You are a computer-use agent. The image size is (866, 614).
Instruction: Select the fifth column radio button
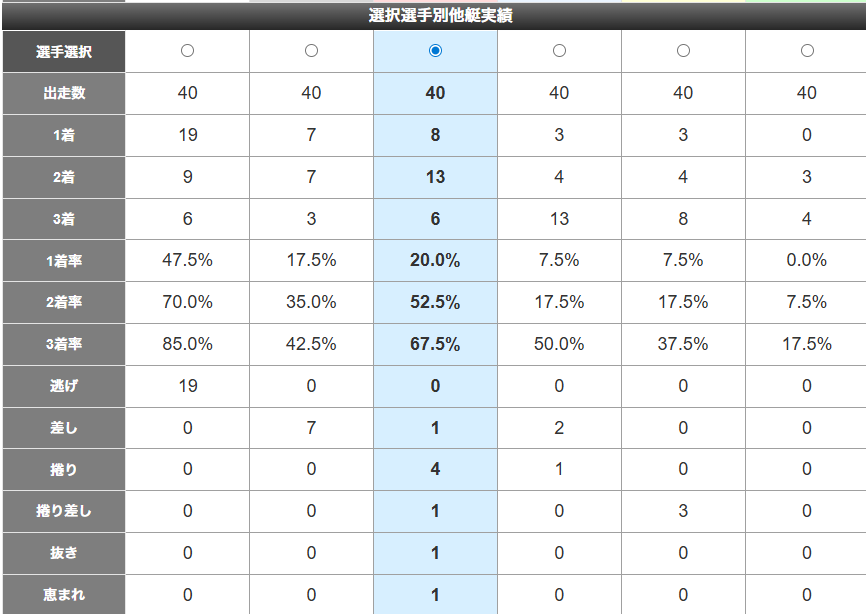[683, 51]
